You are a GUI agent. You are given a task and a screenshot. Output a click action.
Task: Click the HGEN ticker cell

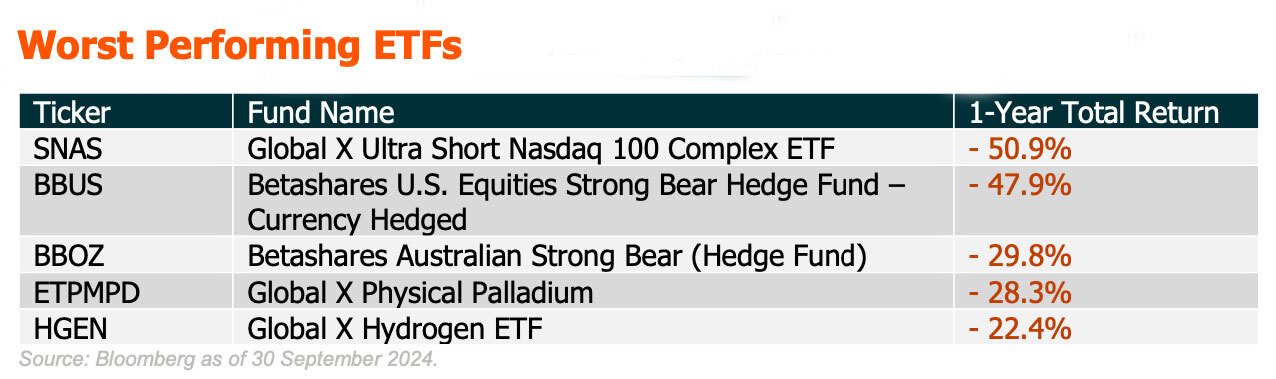68,327
